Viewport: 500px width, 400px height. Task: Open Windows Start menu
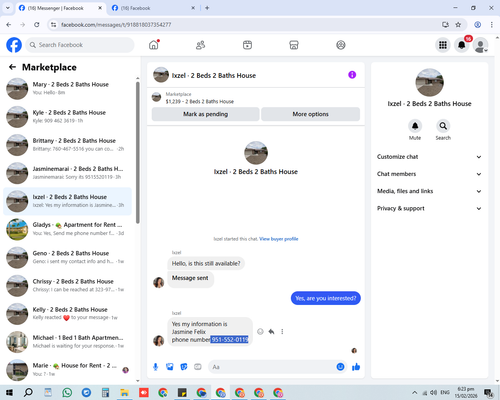(9, 392)
